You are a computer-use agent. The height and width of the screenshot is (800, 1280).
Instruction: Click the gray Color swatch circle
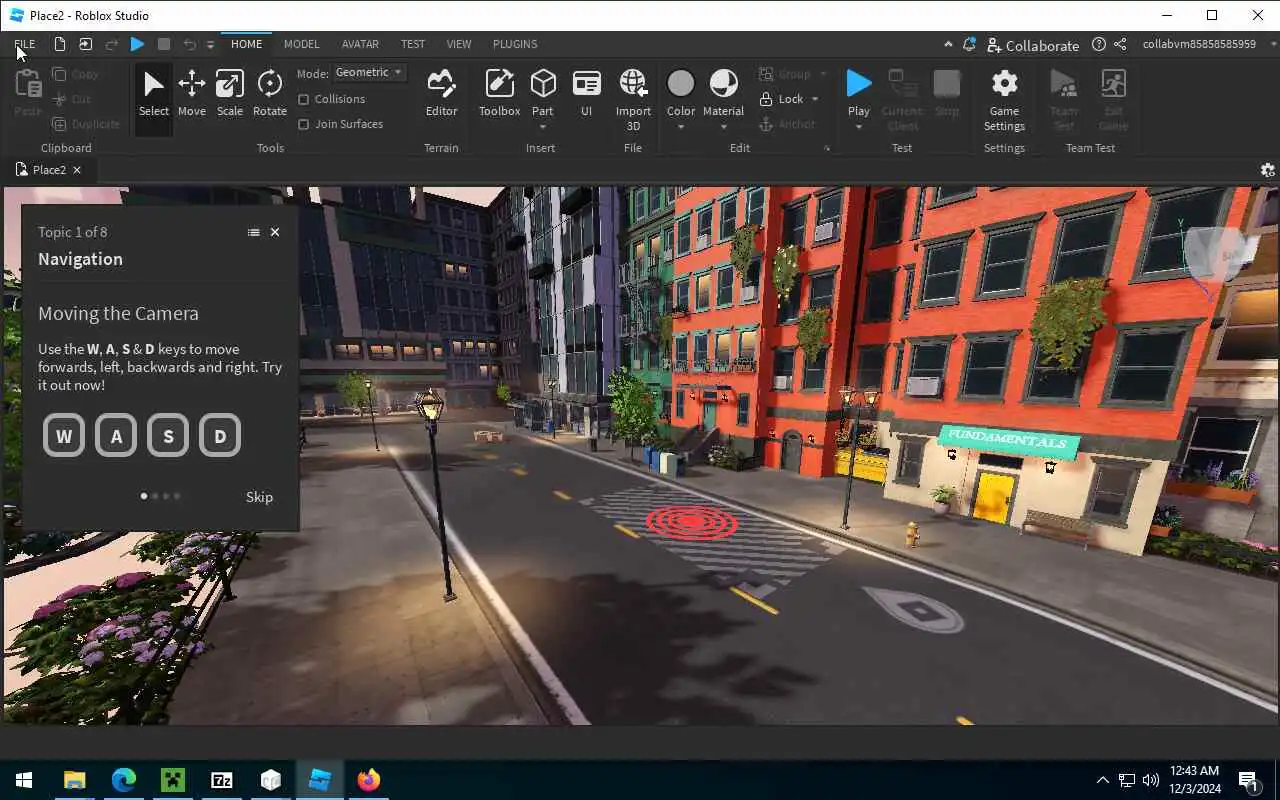coord(681,83)
